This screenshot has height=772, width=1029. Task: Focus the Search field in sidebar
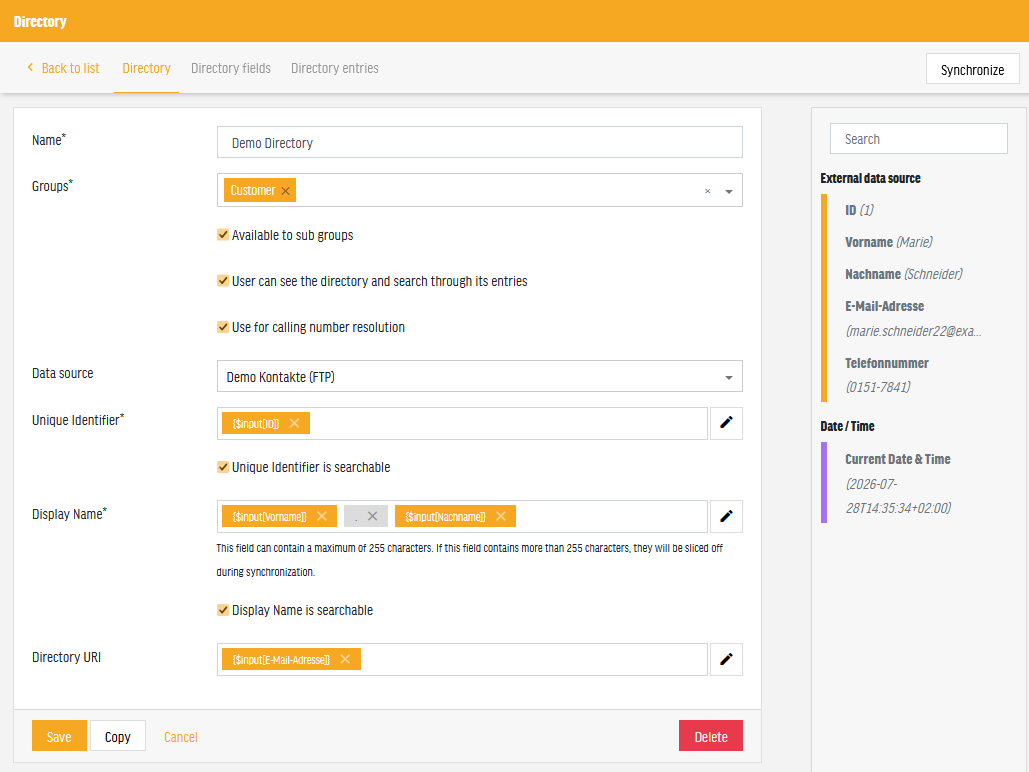pos(919,139)
